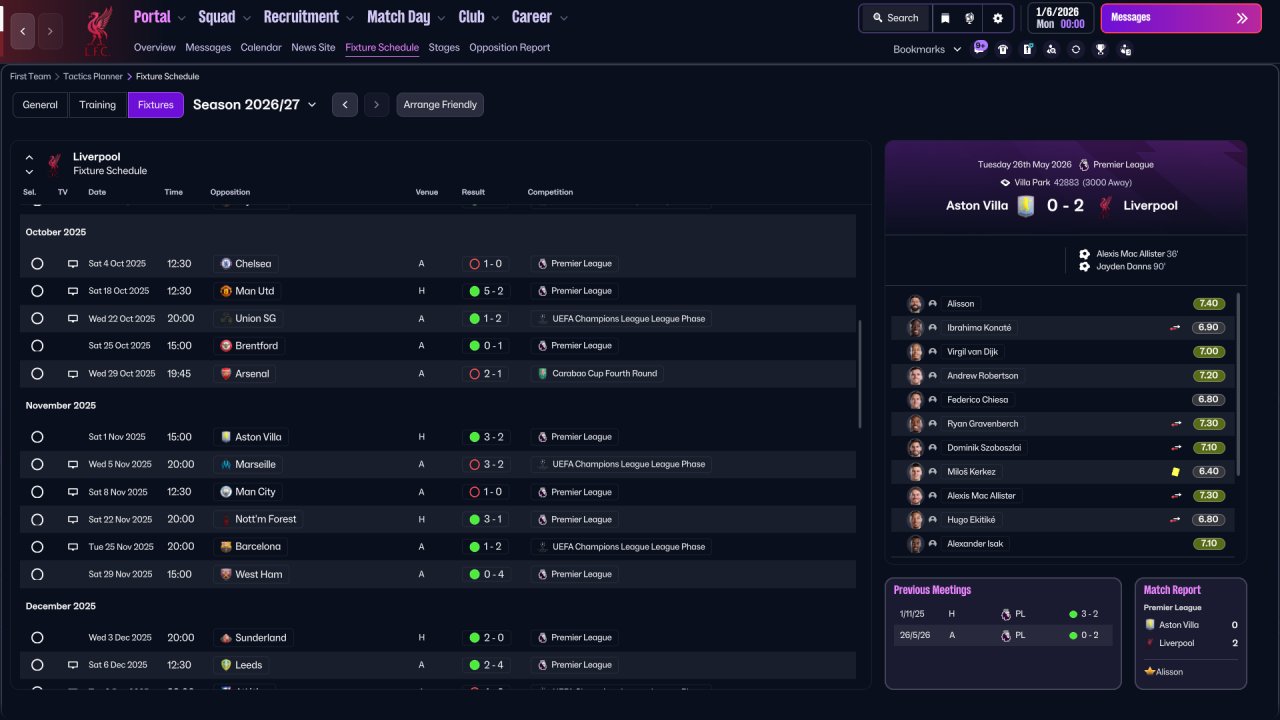The width and height of the screenshot is (1280, 720).
Task: Switch to the Training tab
Action: pos(98,105)
